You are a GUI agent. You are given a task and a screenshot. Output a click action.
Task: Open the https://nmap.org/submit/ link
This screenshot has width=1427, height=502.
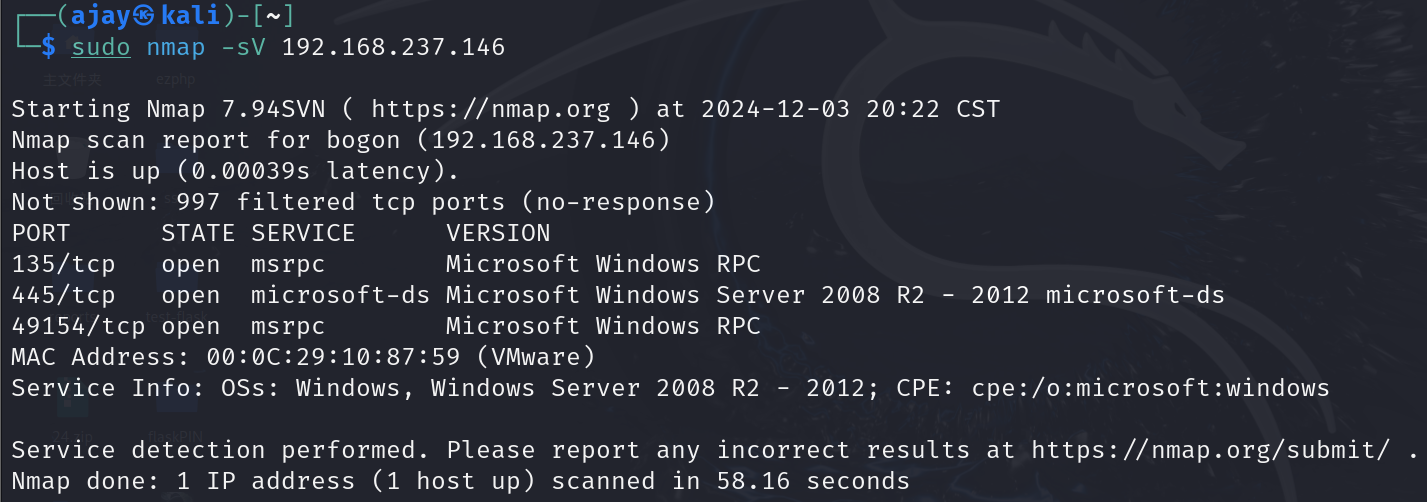coord(1211,450)
